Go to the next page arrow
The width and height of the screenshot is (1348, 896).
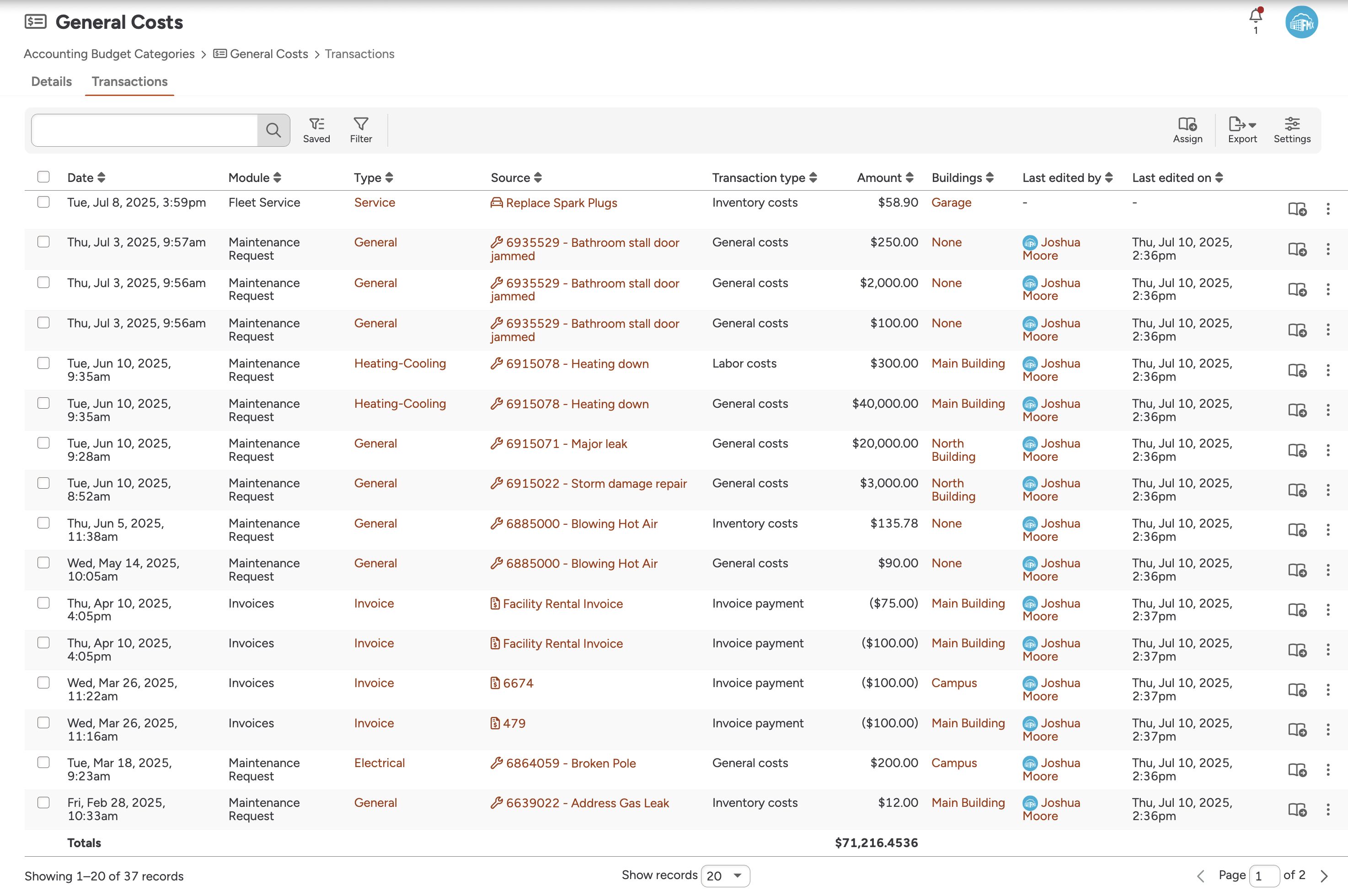[x=1324, y=875]
